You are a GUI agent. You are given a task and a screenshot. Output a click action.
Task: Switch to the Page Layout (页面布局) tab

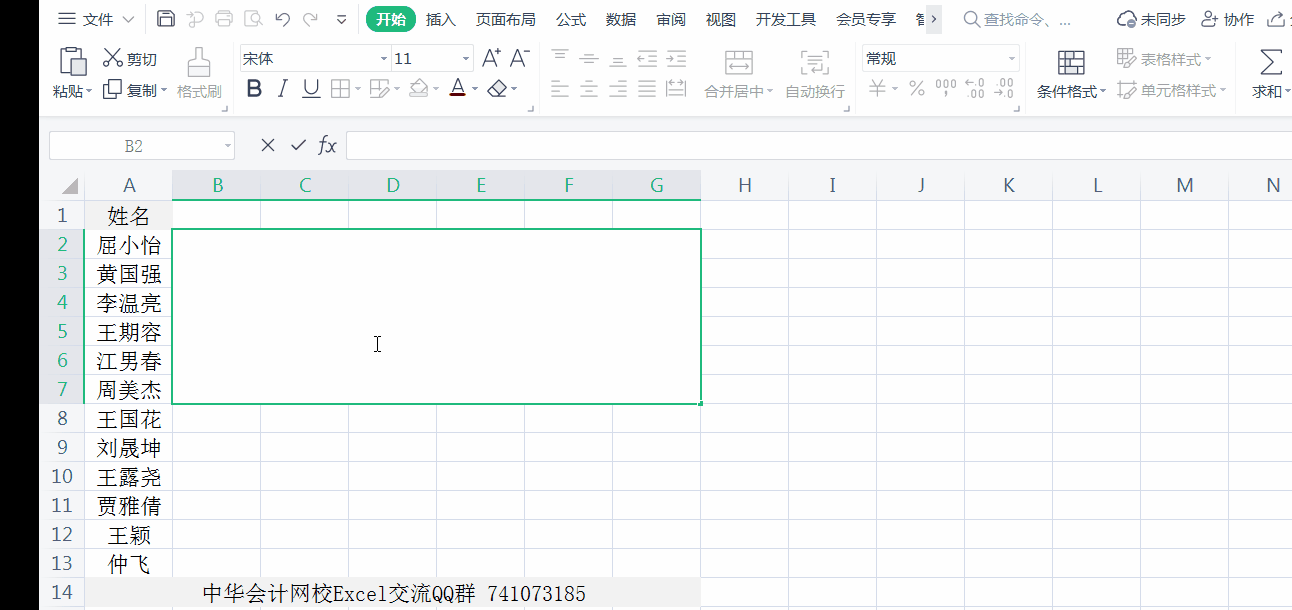[505, 19]
